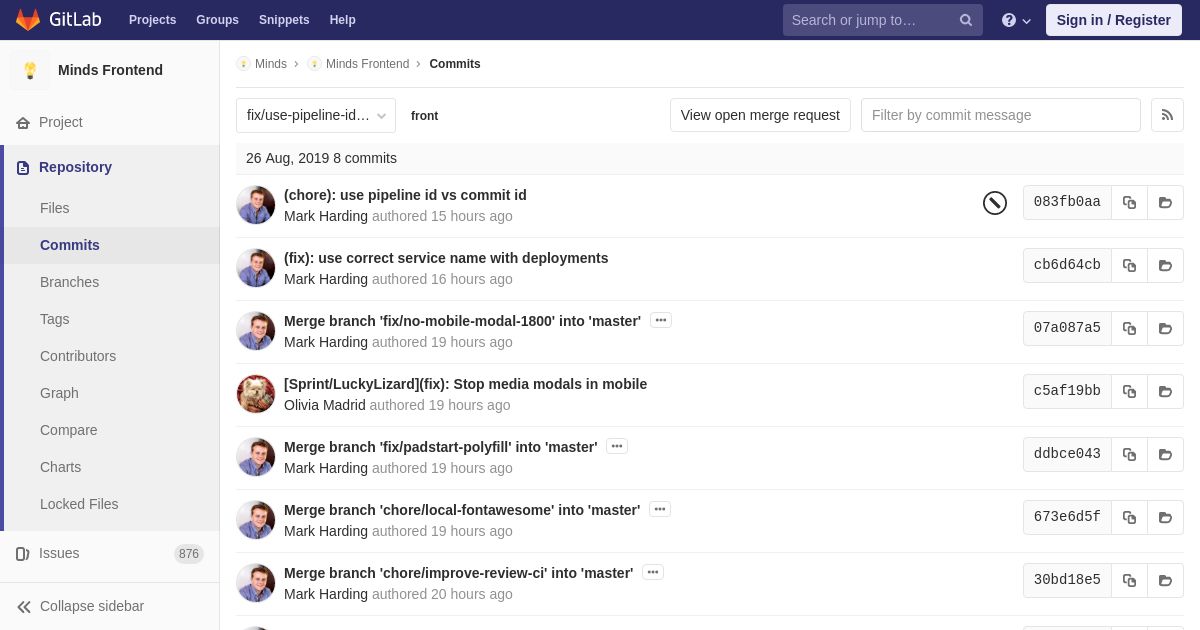Copy commit SHA c5af19bb
The width and height of the screenshot is (1200, 630).
click(x=1129, y=391)
